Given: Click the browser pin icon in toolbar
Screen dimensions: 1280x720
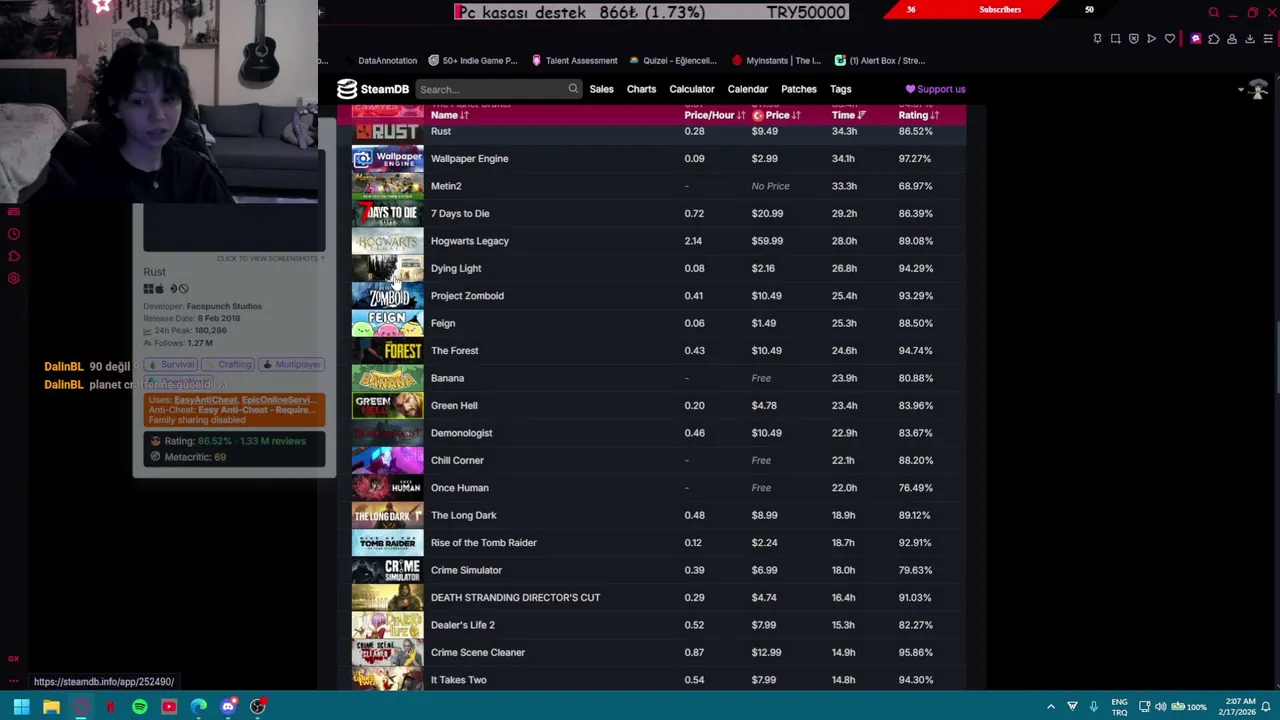Looking at the screenshot, I should [x=1097, y=39].
